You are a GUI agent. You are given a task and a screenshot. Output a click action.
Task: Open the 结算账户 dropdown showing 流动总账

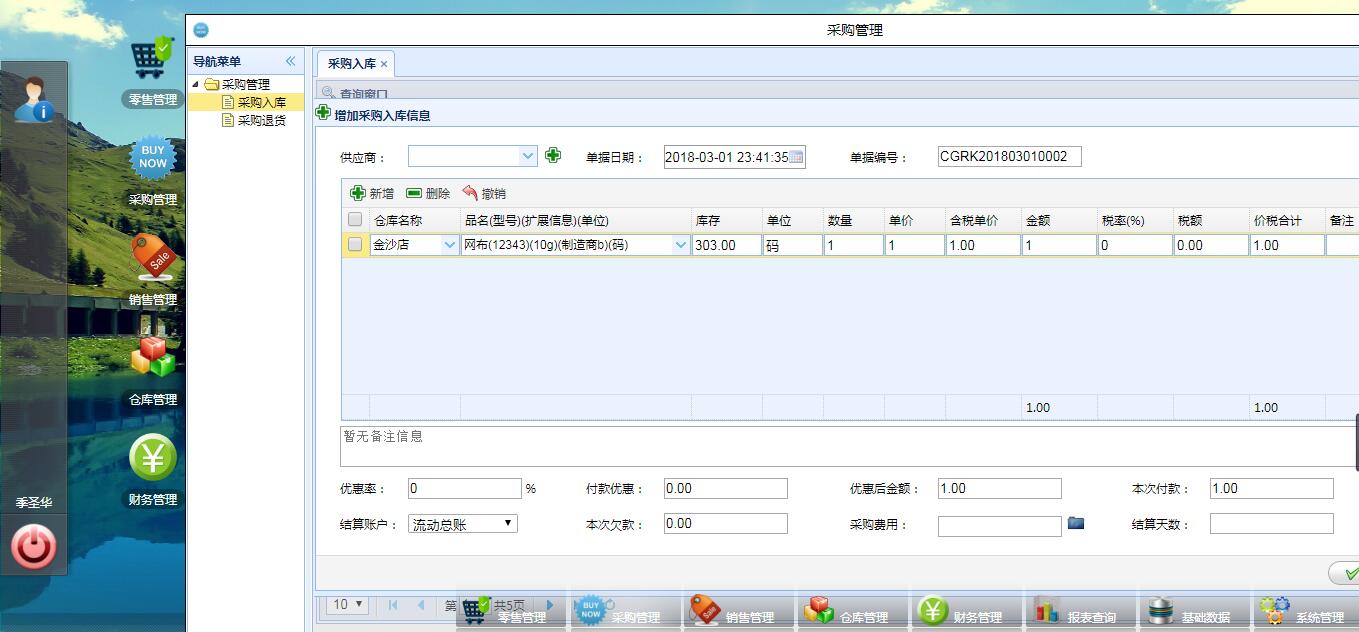(463, 523)
